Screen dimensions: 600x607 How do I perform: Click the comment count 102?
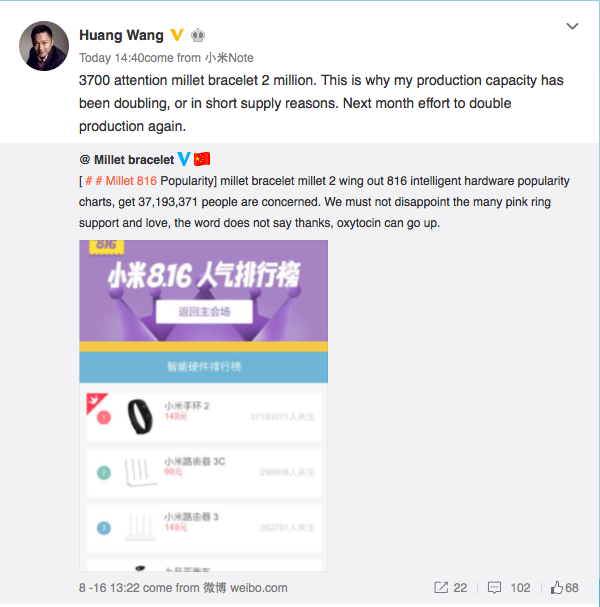(520, 588)
